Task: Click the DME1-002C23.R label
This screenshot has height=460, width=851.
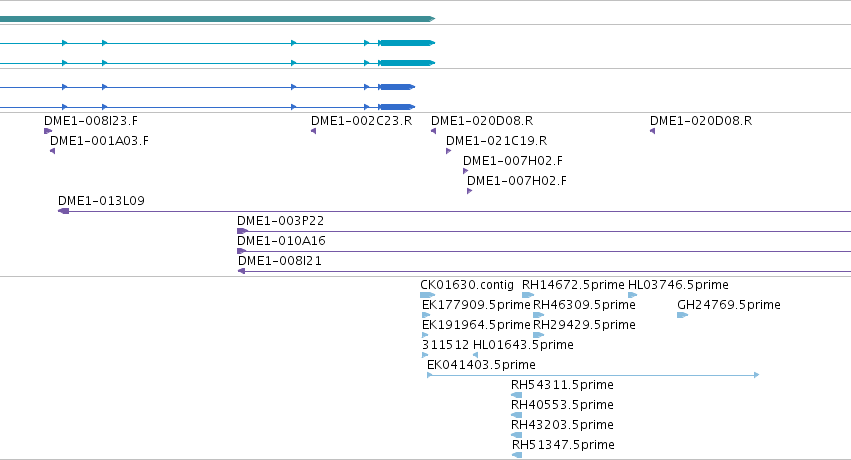Action: [361, 121]
